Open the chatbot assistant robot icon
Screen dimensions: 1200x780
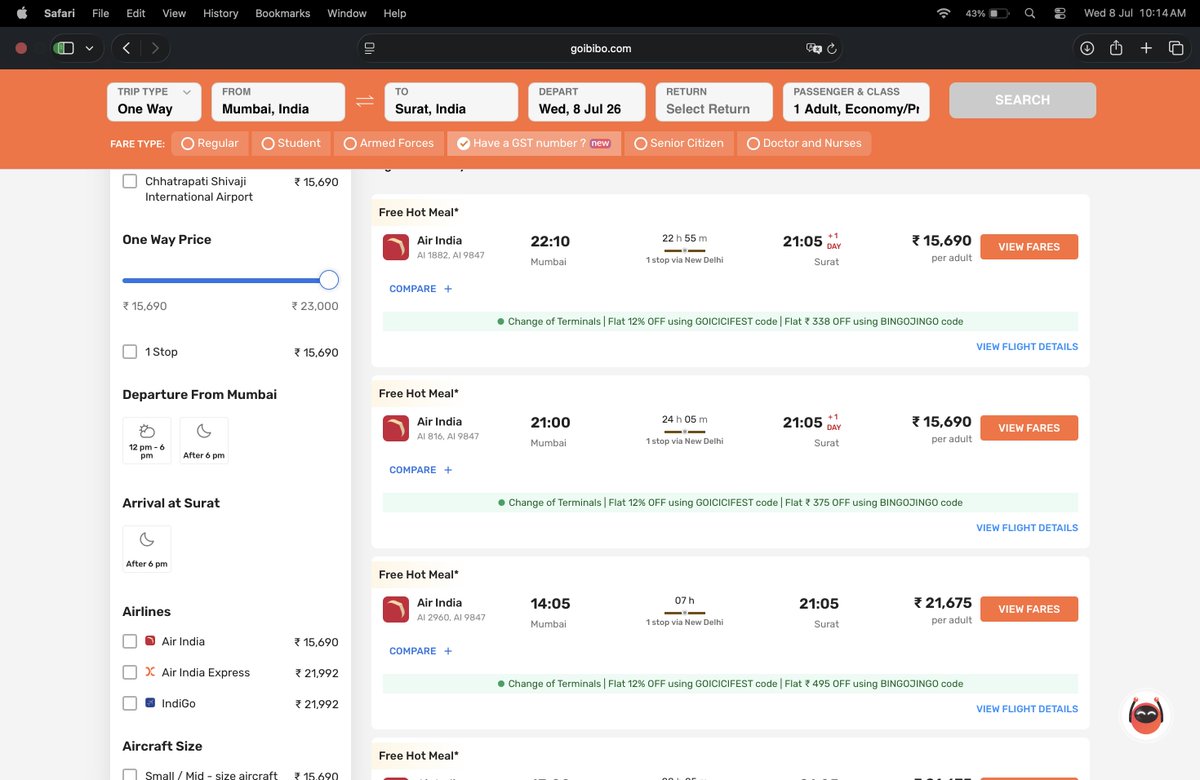(1146, 714)
